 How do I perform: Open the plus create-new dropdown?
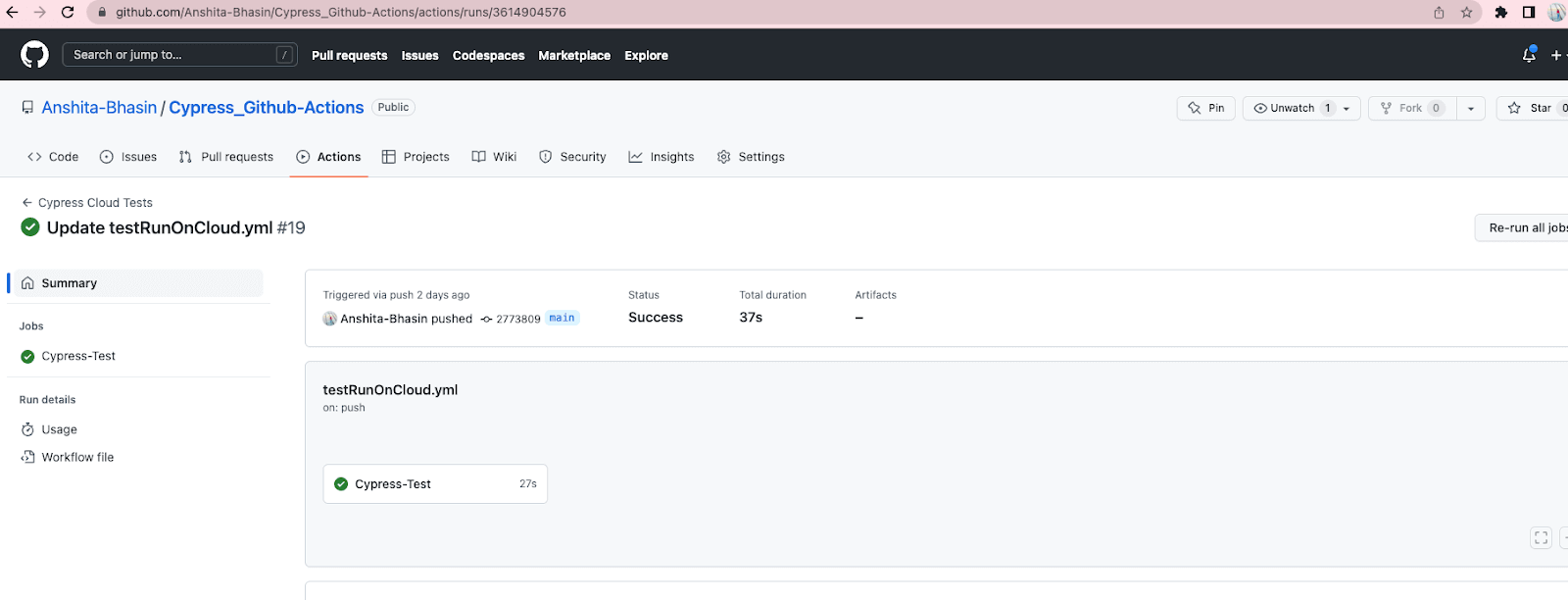point(1556,55)
